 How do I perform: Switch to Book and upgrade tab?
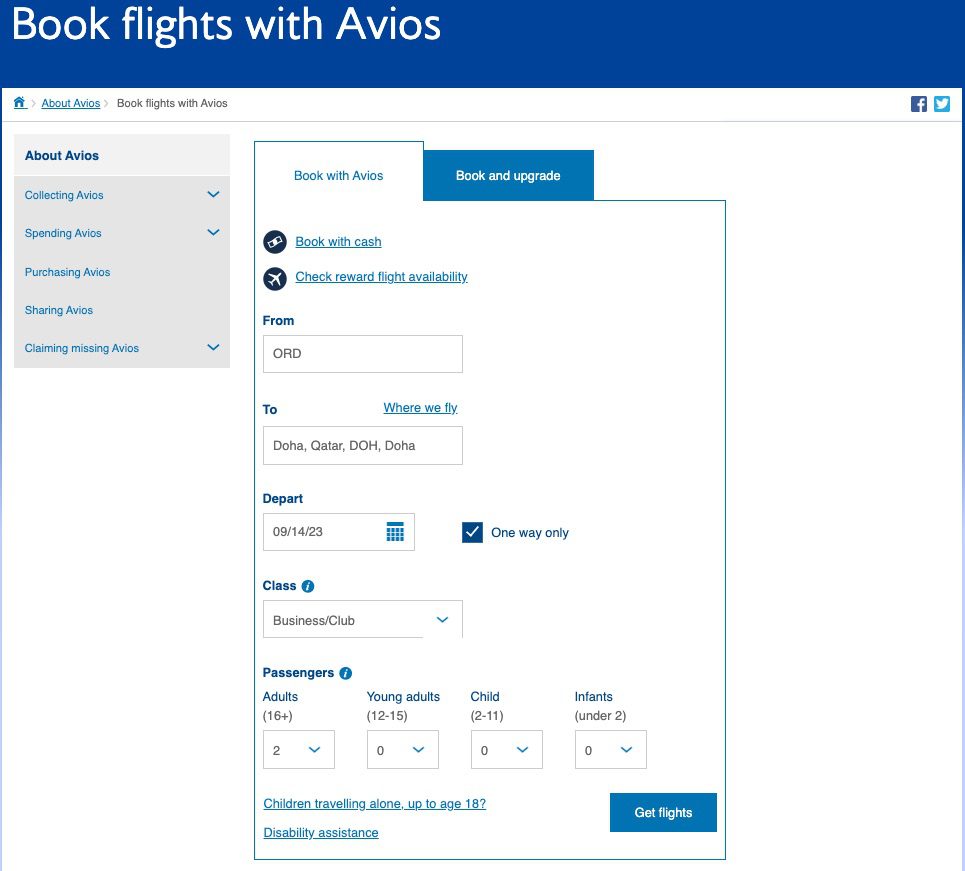508,175
